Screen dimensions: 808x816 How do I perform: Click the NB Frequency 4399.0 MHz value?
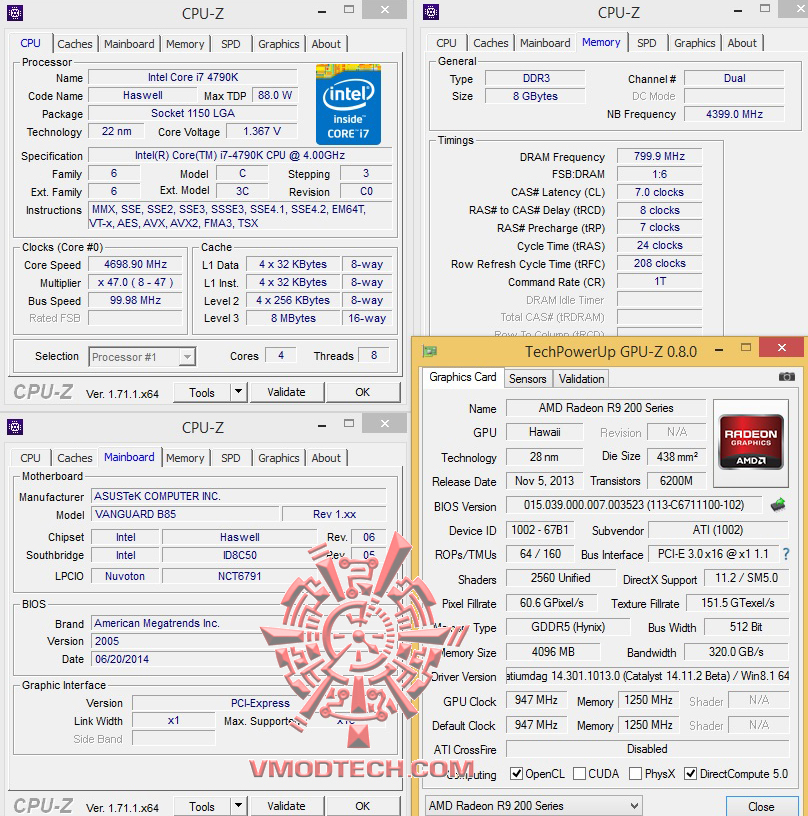point(734,114)
